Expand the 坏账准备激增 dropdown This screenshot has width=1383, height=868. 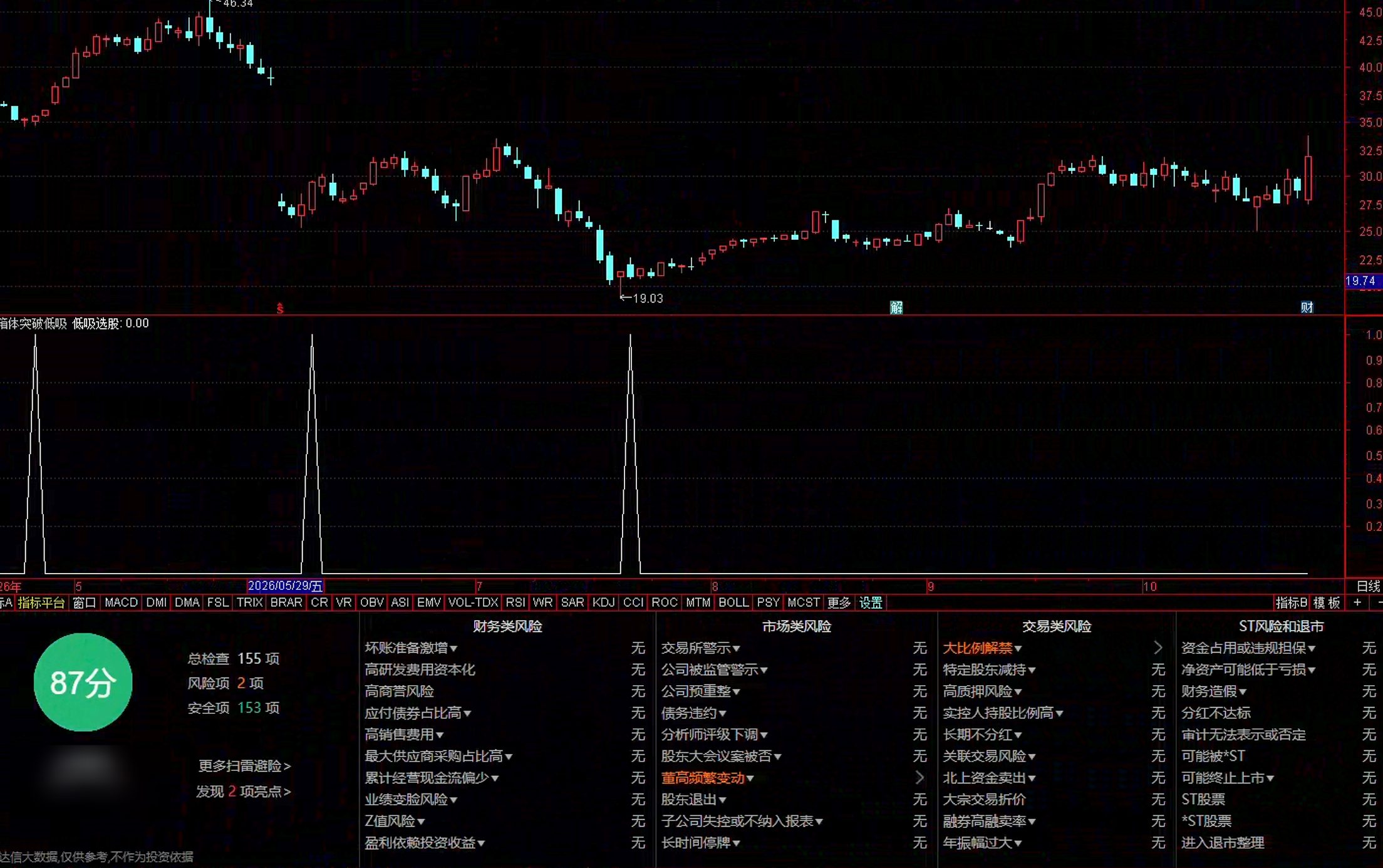(453, 649)
